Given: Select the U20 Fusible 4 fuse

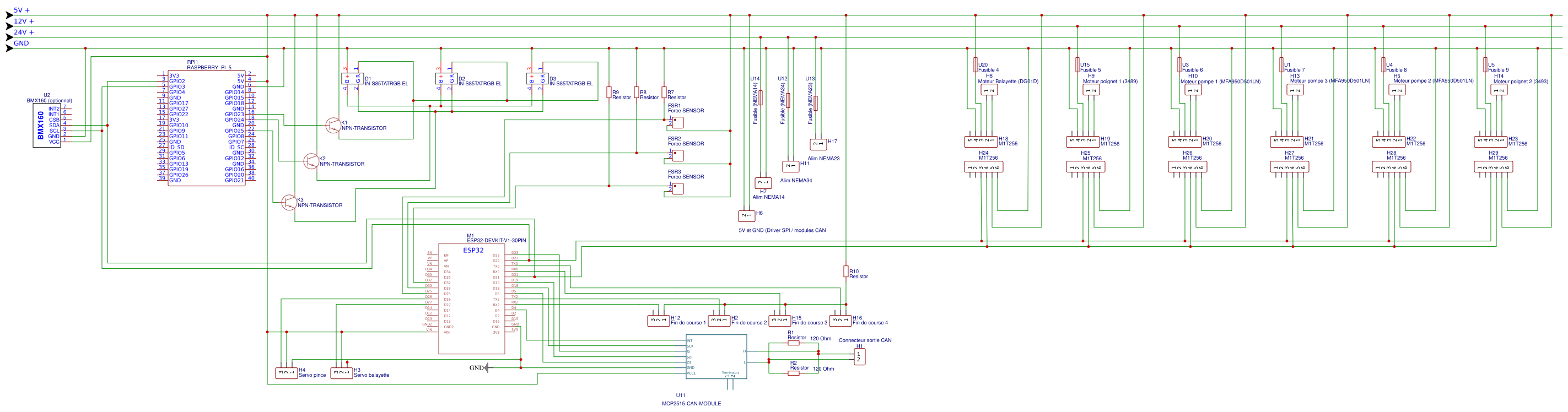Looking at the screenshot, I should coord(975,66).
